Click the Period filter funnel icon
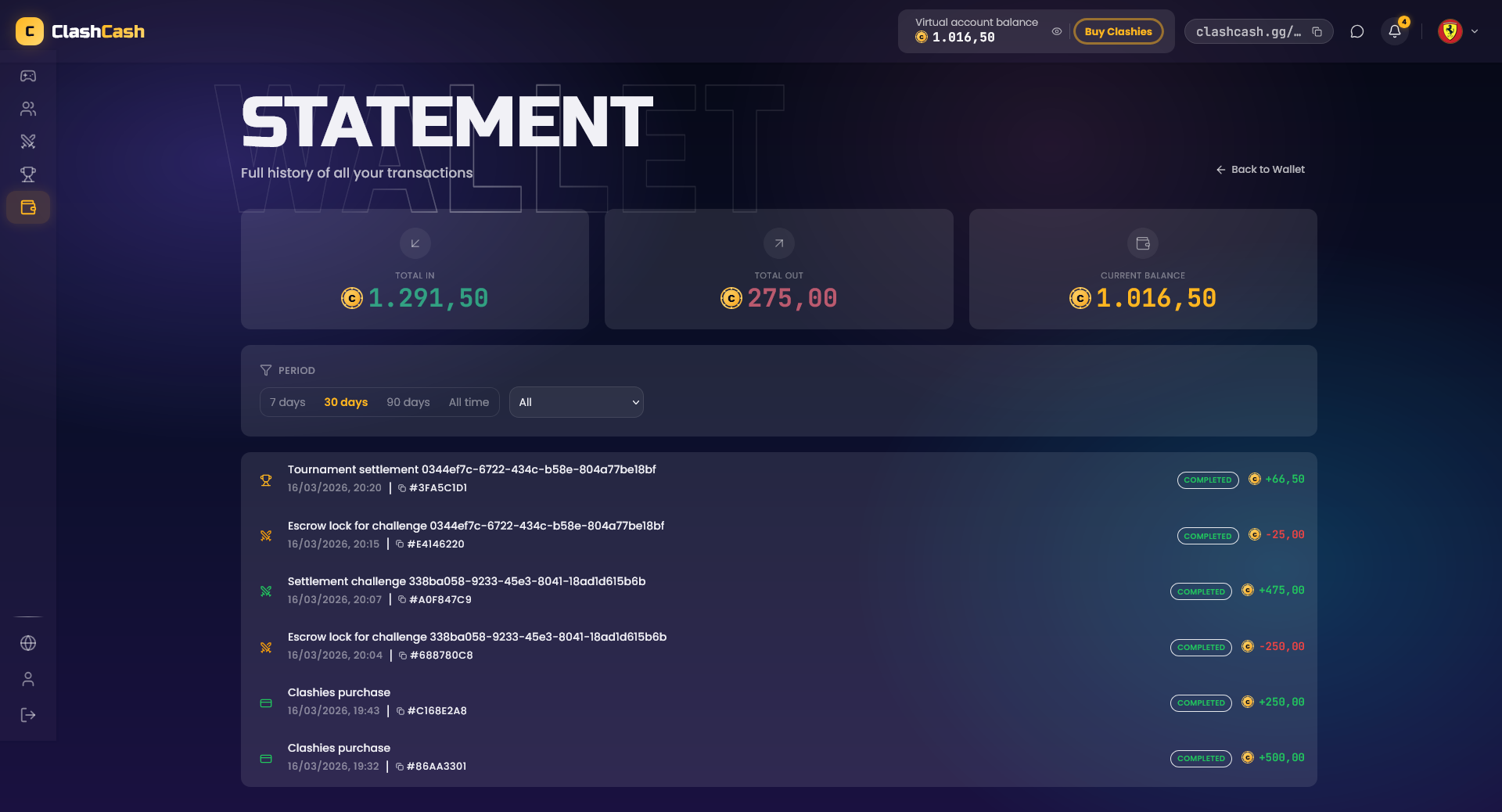 pyautogui.click(x=266, y=370)
